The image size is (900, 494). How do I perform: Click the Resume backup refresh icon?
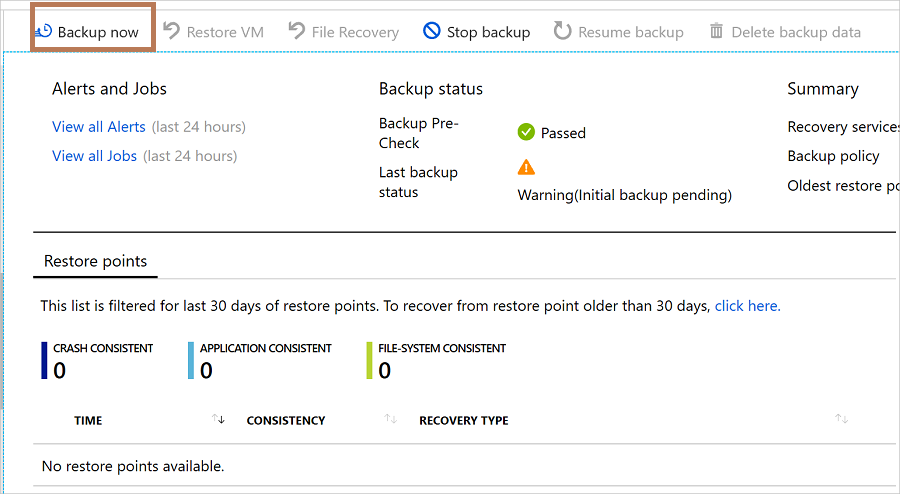tap(563, 31)
